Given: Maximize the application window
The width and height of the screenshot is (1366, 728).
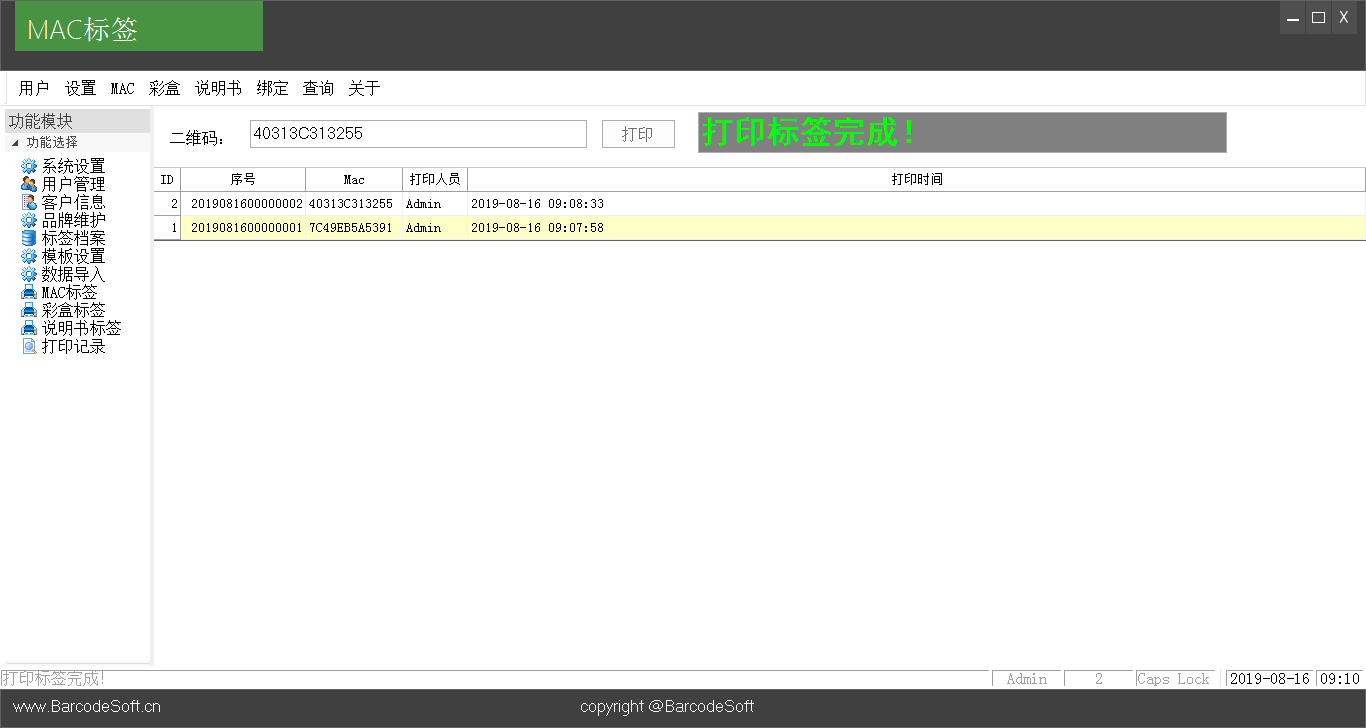Looking at the screenshot, I should (x=1319, y=18).
